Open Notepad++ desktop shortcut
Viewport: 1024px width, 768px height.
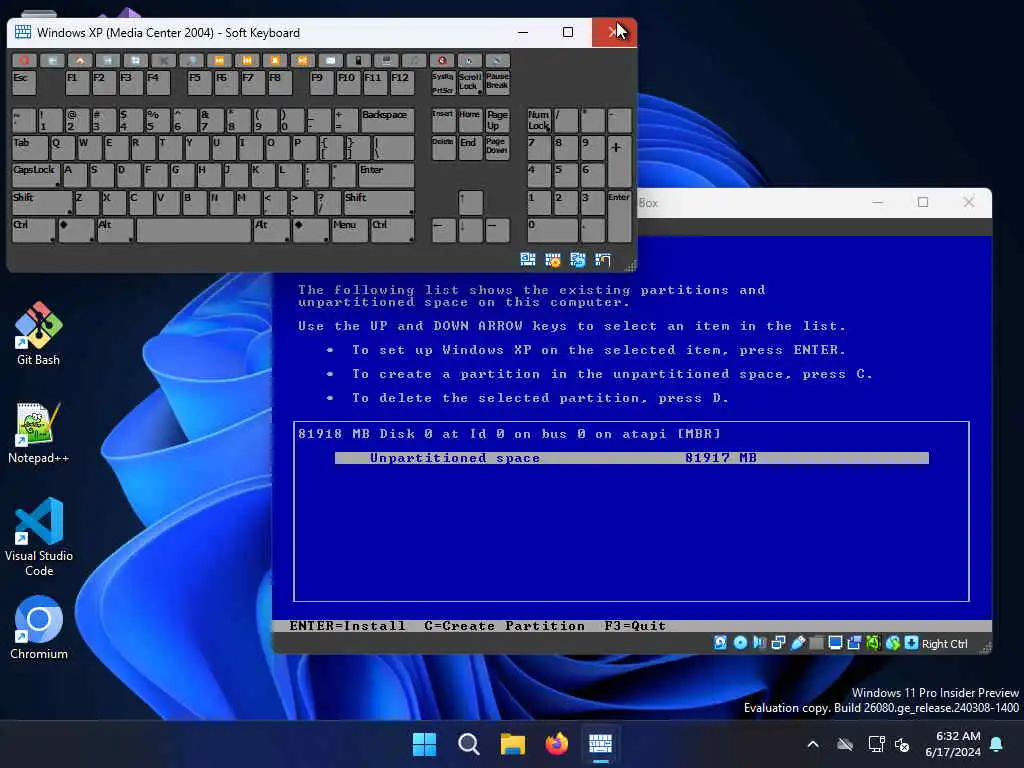[x=39, y=432]
